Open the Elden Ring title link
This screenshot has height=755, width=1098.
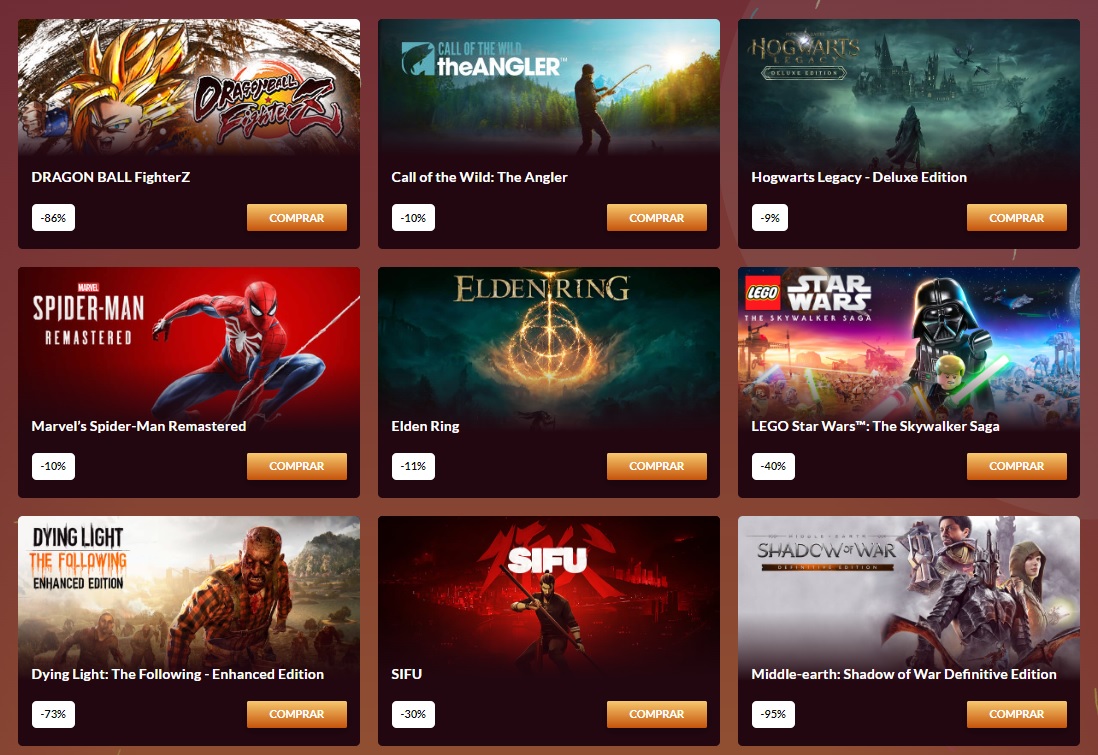click(425, 426)
